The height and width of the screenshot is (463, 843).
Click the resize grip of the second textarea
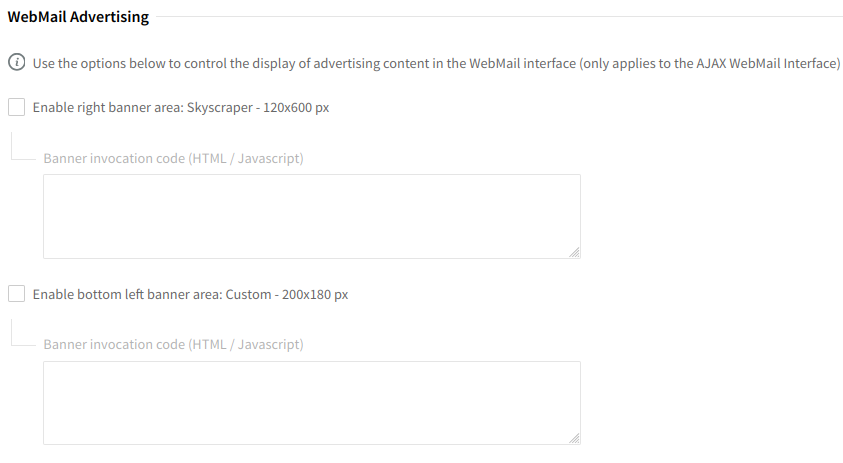coord(574,438)
